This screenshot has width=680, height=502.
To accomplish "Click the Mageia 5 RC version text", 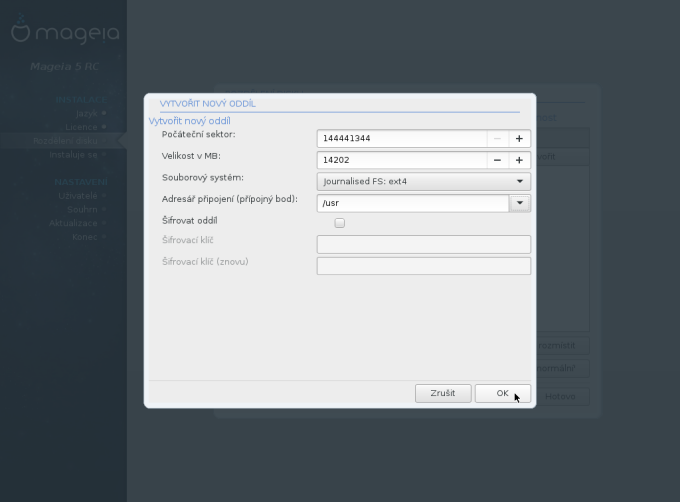I will click(x=64, y=66).
